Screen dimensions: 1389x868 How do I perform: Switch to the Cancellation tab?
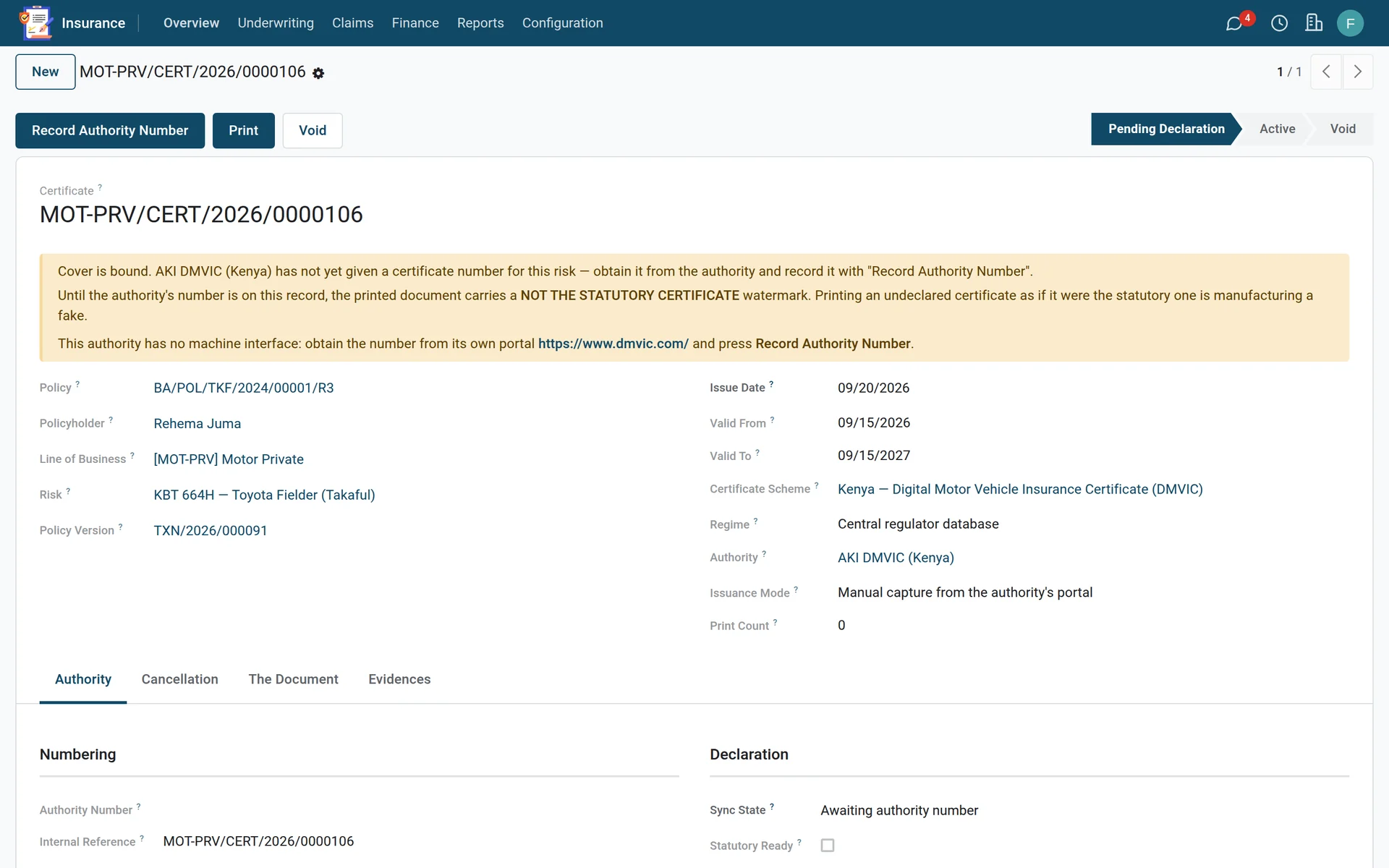[x=179, y=679]
